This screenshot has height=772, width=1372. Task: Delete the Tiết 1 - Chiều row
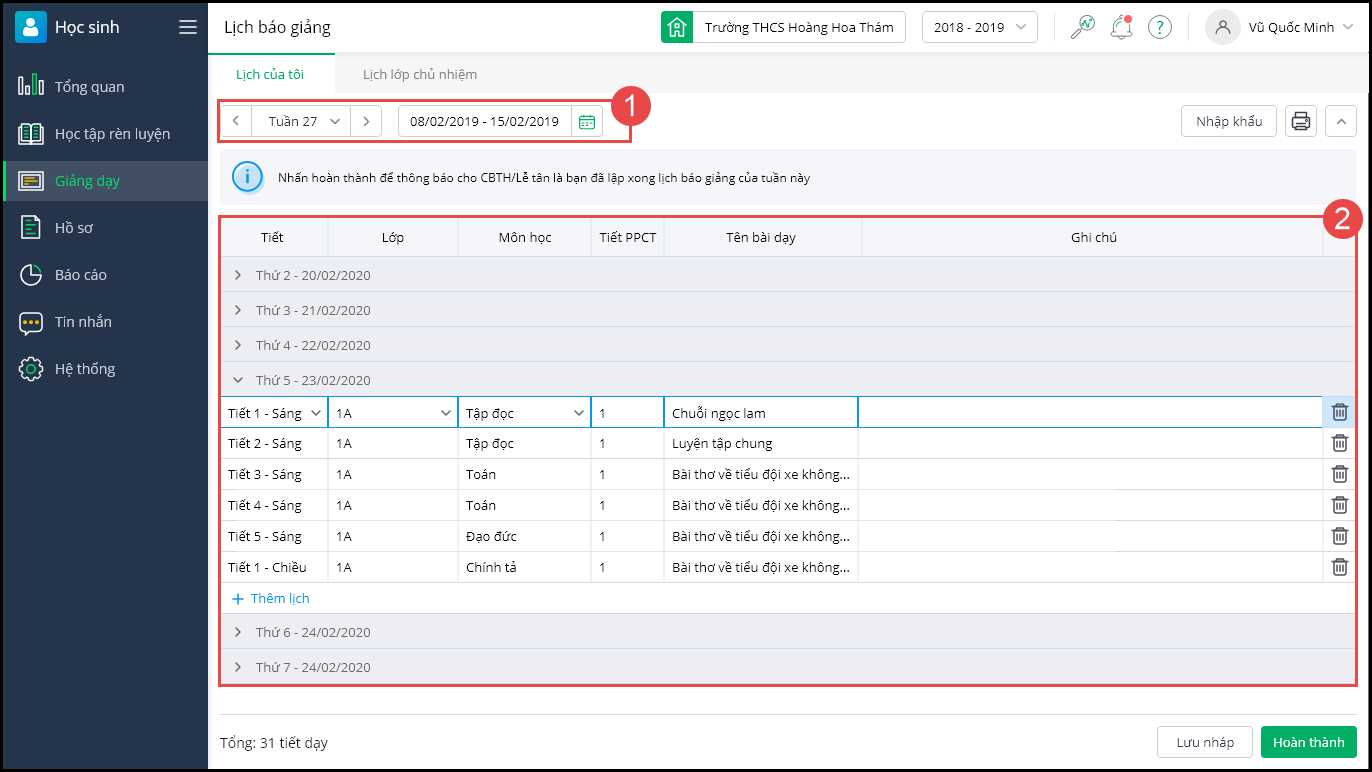pyautogui.click(x=1339, y=567)
